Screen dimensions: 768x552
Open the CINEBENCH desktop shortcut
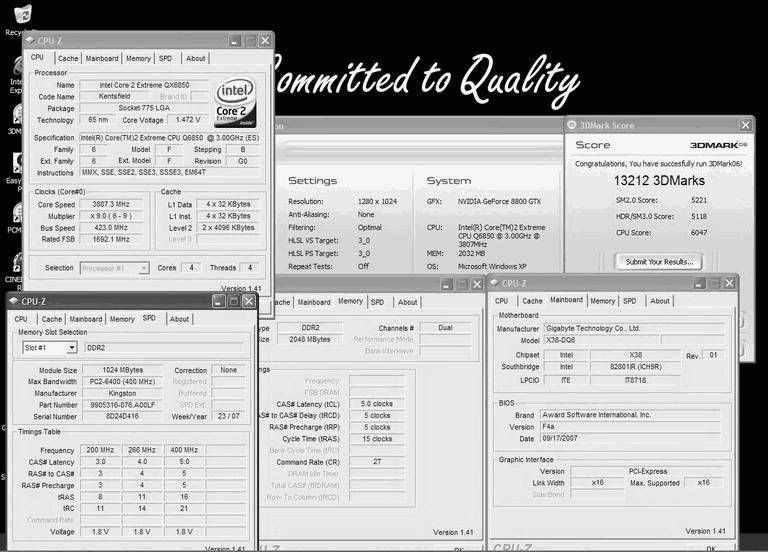(18, 264)
